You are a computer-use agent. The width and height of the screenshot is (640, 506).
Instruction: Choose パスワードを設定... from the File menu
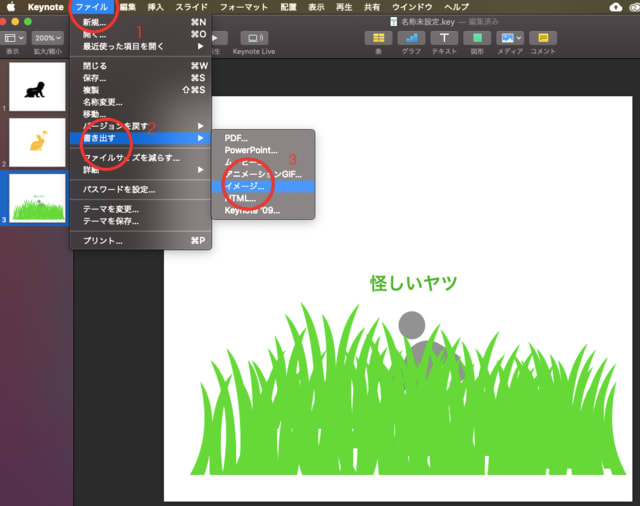pyautogui.click(x=118, y=189)
